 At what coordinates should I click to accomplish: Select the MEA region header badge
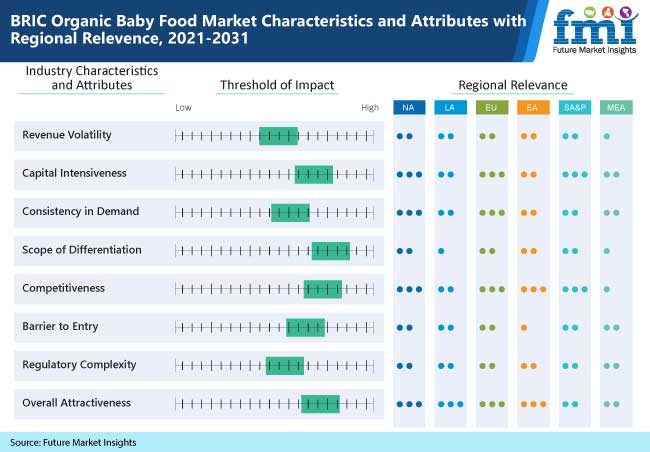[x=616, y=107]
